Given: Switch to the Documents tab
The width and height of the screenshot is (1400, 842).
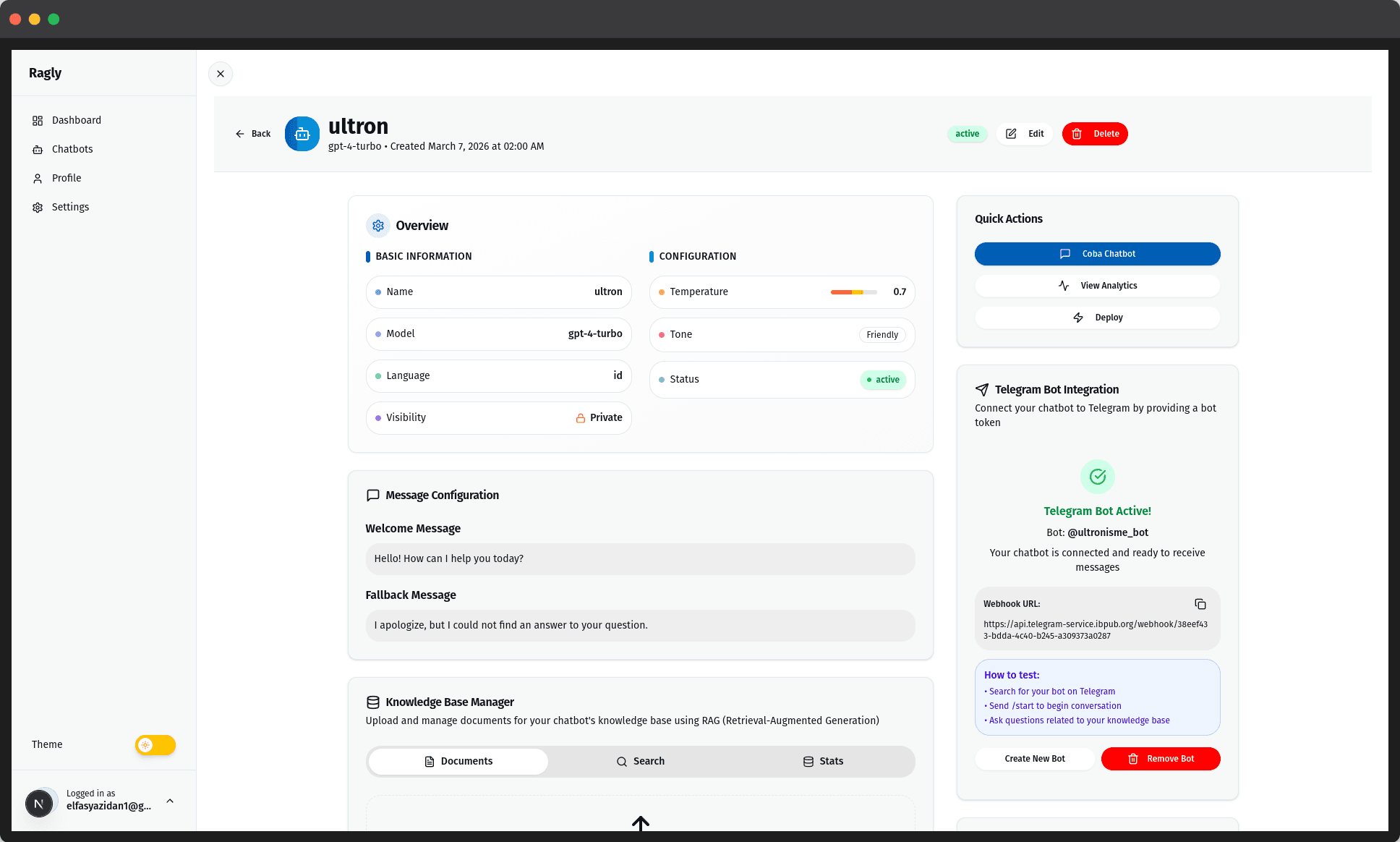Looking at the screenshot, I should point(458,762).
